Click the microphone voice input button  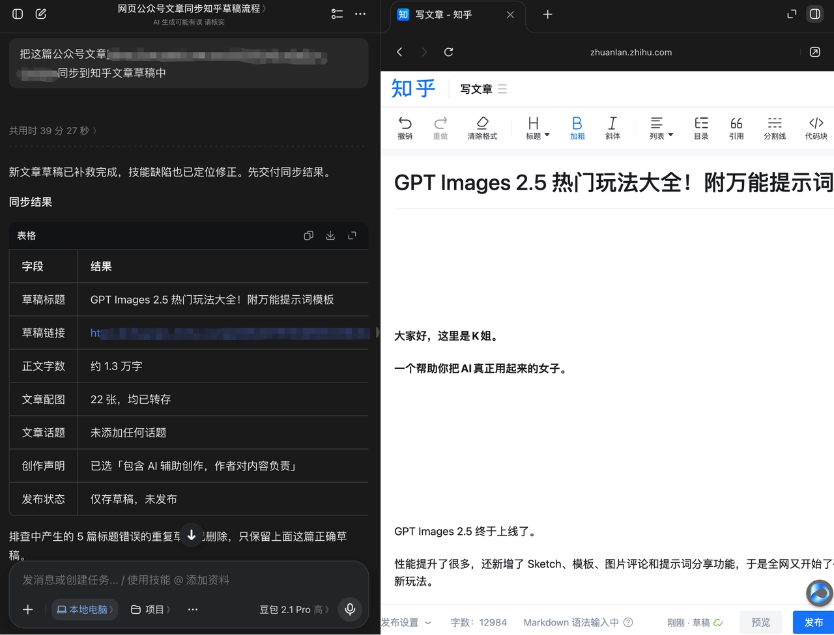point(350,609)
